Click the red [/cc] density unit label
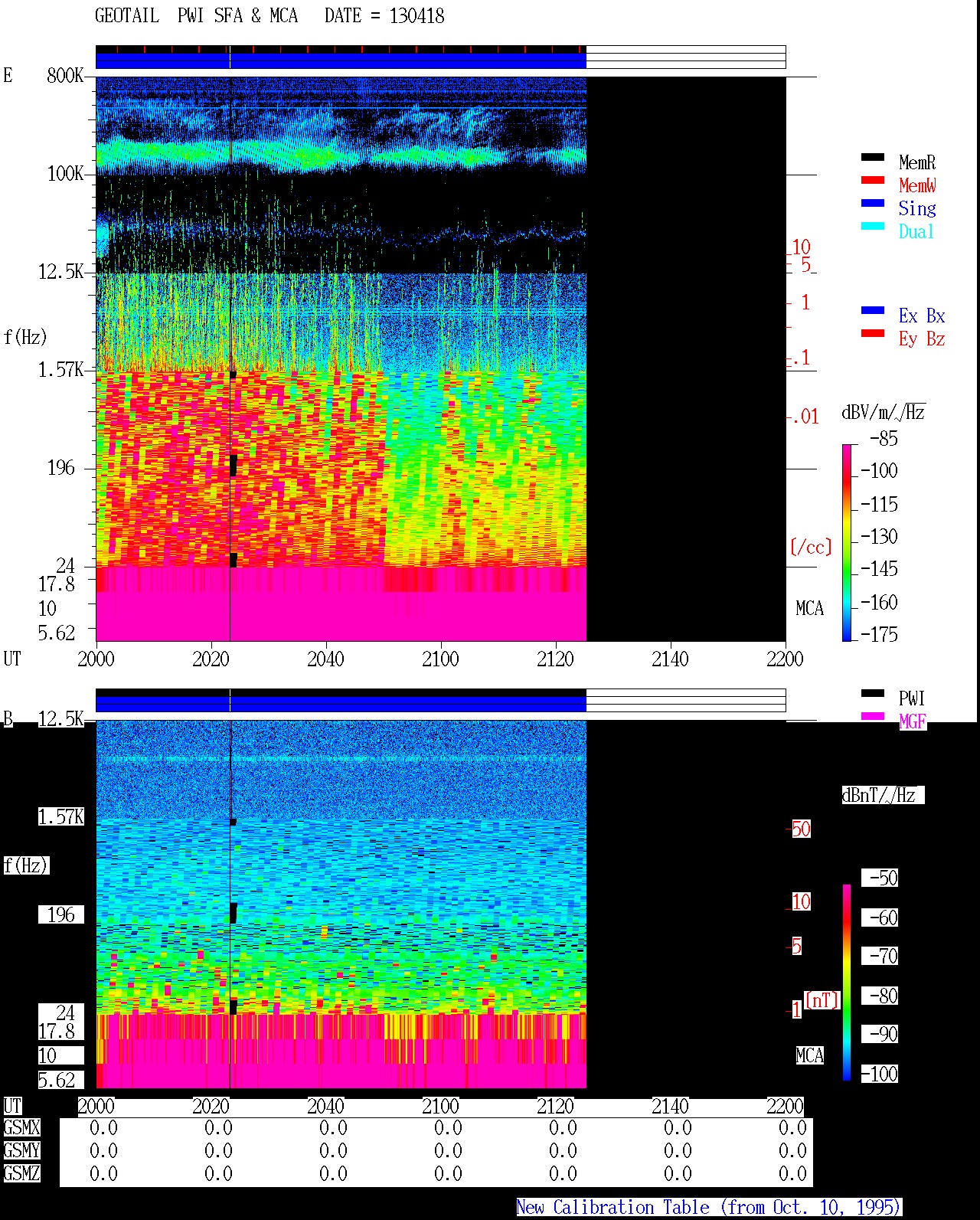This screenshot has width=980, height=1220. pos(811,547)
